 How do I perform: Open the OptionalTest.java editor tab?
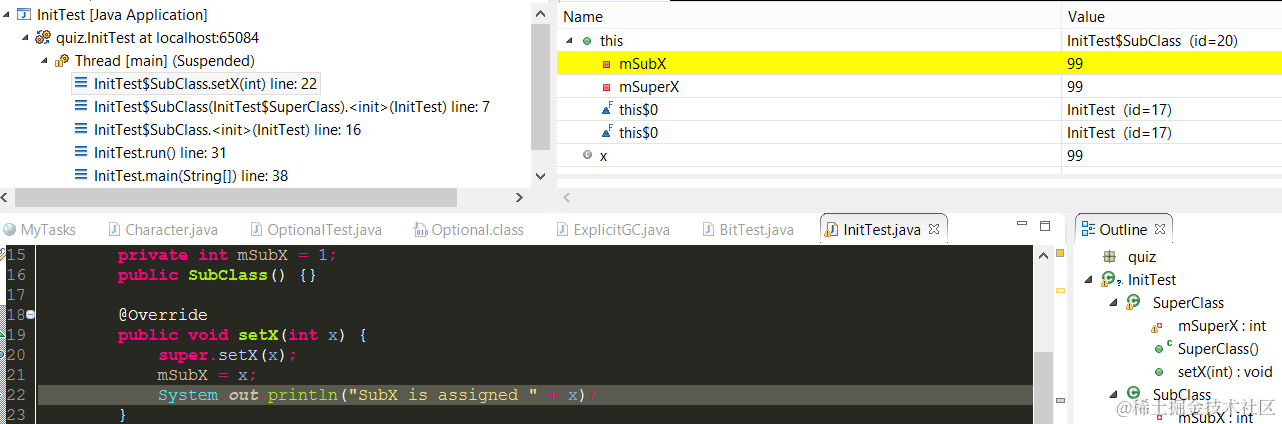pyautogui.click(x=317, y=230)
